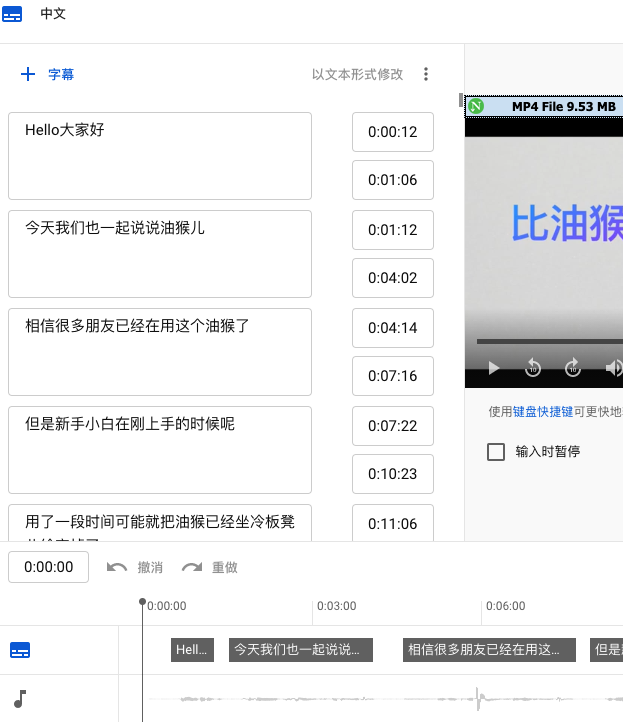
Task: Click the plus icon to add subtitle
Action: pos(28,74)
